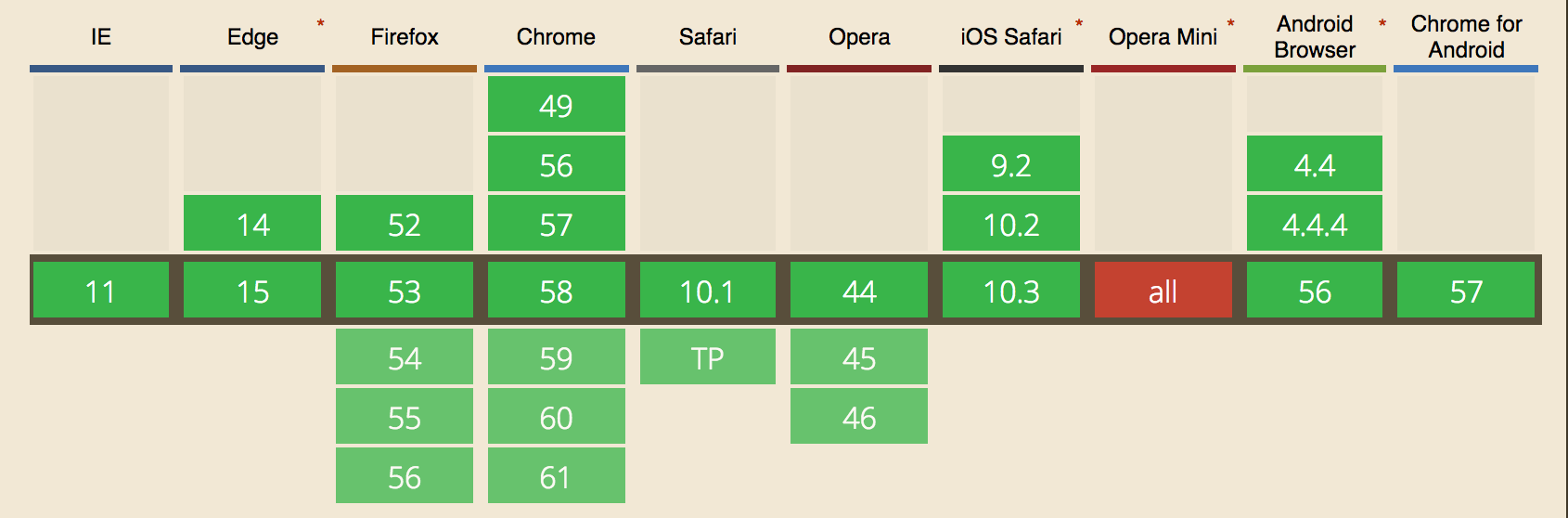
Task: Select the Firefox column header
Action: pyautogui.click(x=405, y=37)
